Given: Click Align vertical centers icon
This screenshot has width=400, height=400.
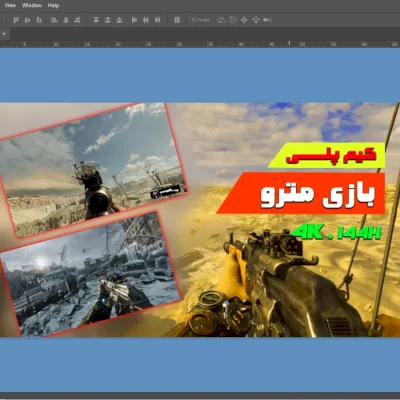Looking at the screenshot, I should (27, 20).
